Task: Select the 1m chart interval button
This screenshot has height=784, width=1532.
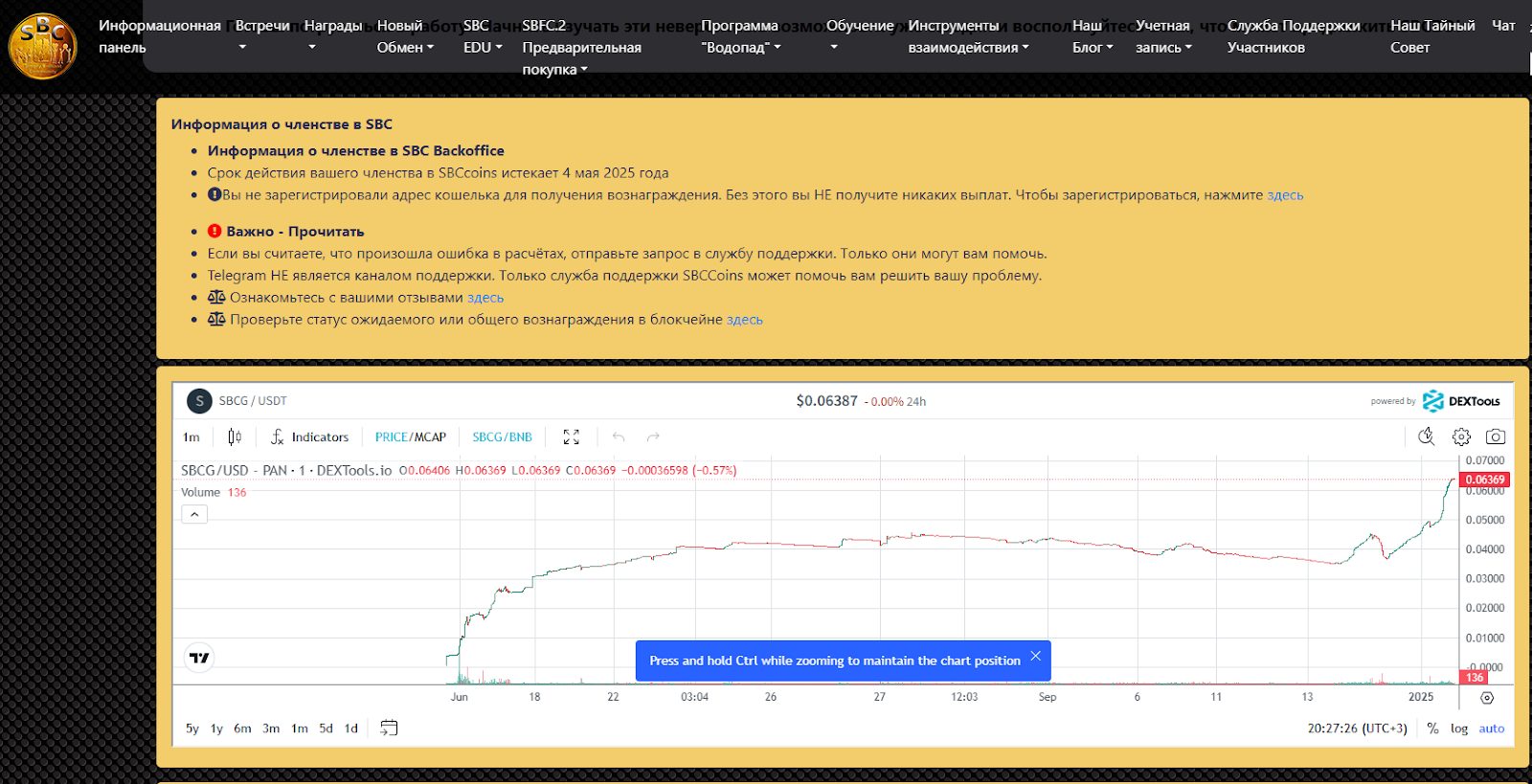Action: 191,437
